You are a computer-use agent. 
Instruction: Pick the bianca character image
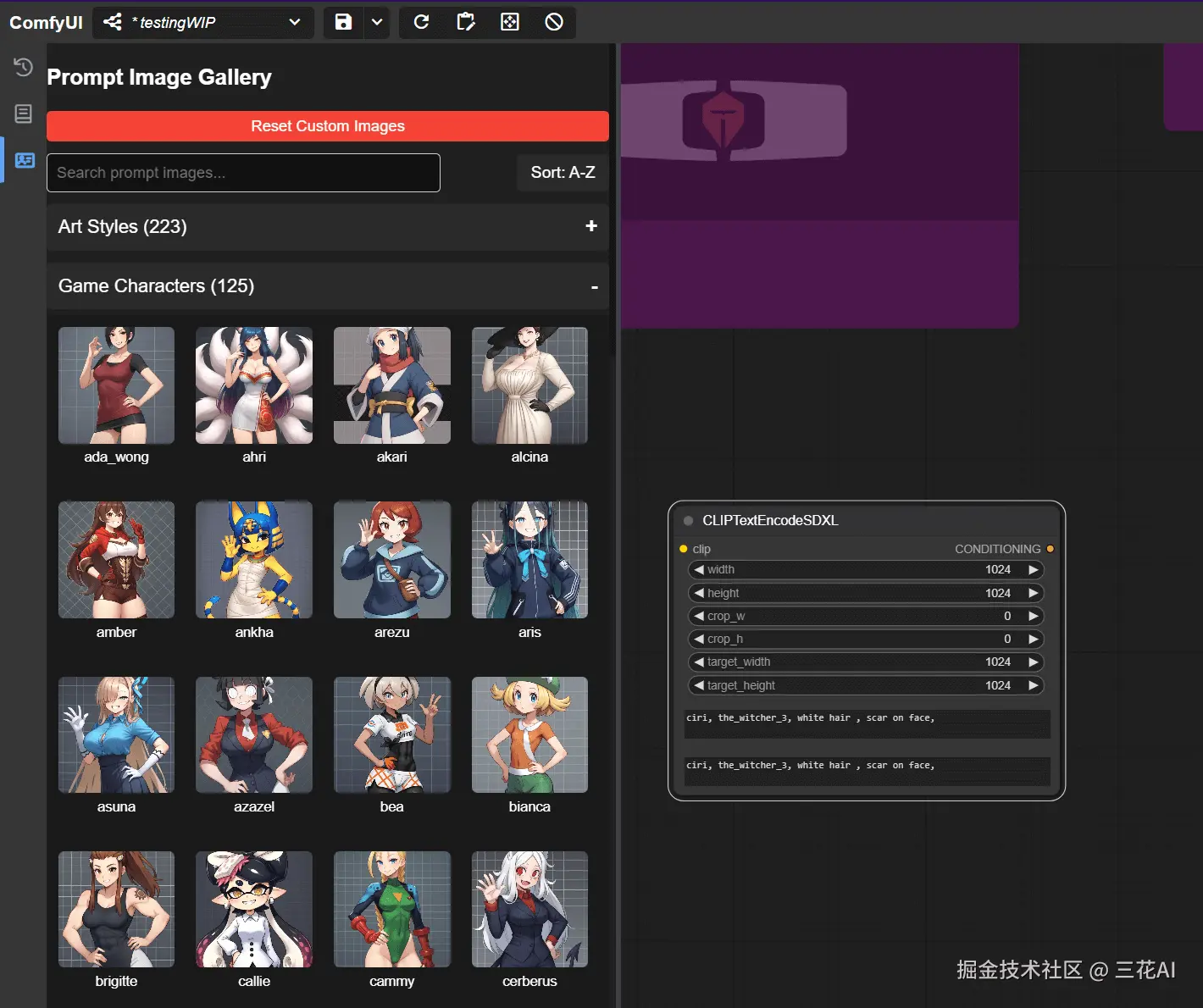click(529, 734)
